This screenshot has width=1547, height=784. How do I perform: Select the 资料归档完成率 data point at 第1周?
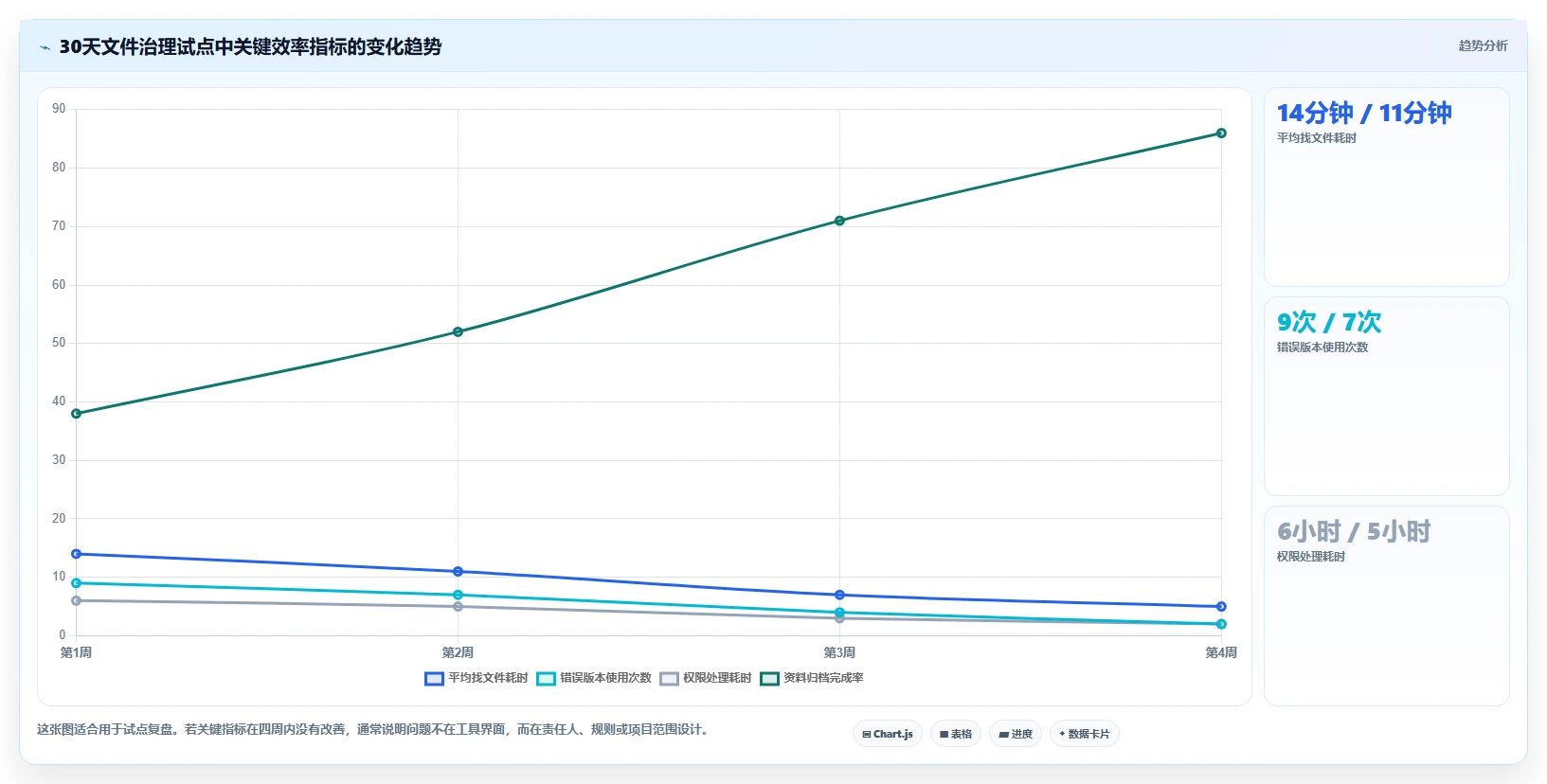tap(77, 414)
